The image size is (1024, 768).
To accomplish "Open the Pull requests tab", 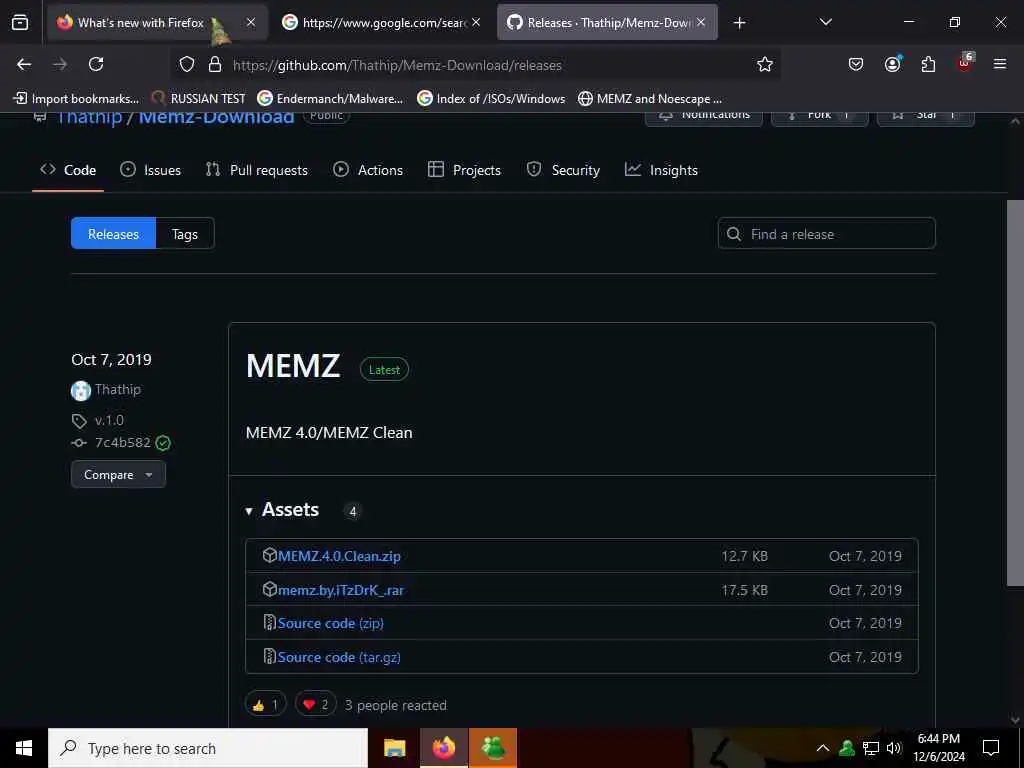I will (257, 170).
